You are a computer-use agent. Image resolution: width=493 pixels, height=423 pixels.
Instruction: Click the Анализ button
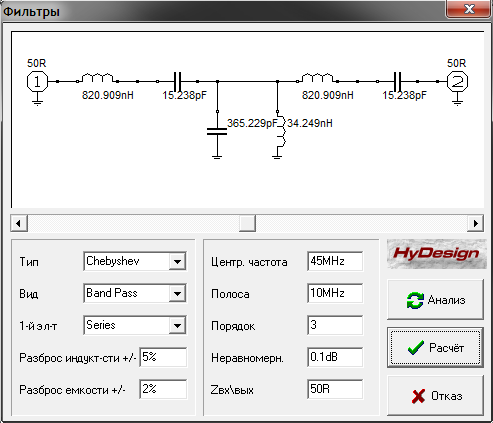[435, 300]
